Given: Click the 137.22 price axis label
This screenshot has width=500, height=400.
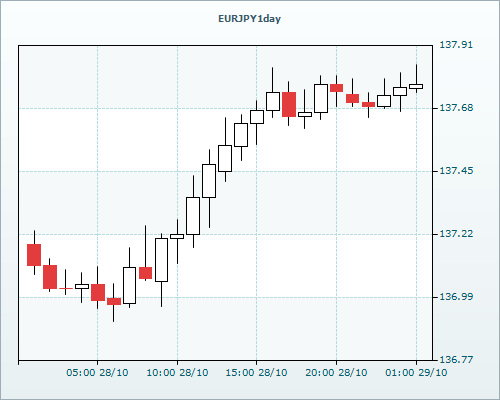Looking at the screenshot, I should click(456, 234).
